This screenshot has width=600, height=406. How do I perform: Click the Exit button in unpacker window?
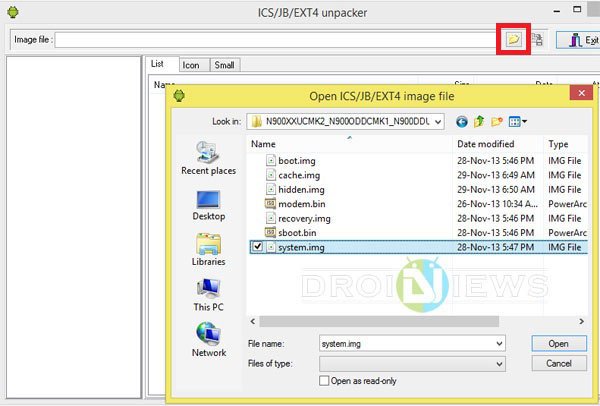click(x=579, y=40)
